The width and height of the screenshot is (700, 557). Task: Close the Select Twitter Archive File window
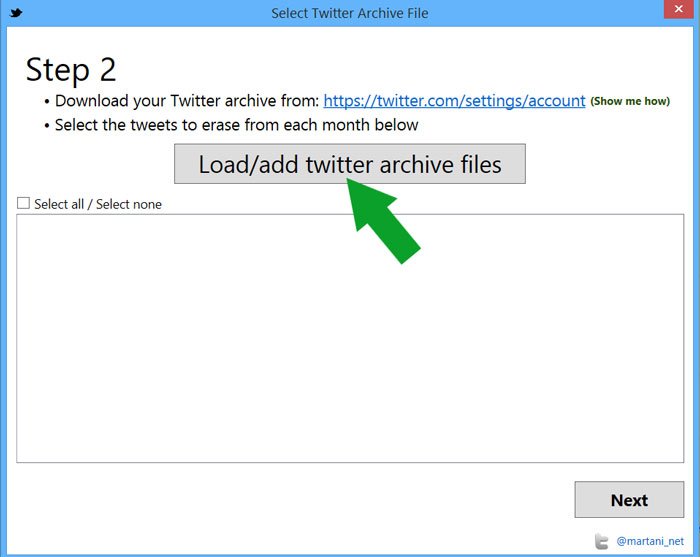pyautogui.click(x=679, y=9)
